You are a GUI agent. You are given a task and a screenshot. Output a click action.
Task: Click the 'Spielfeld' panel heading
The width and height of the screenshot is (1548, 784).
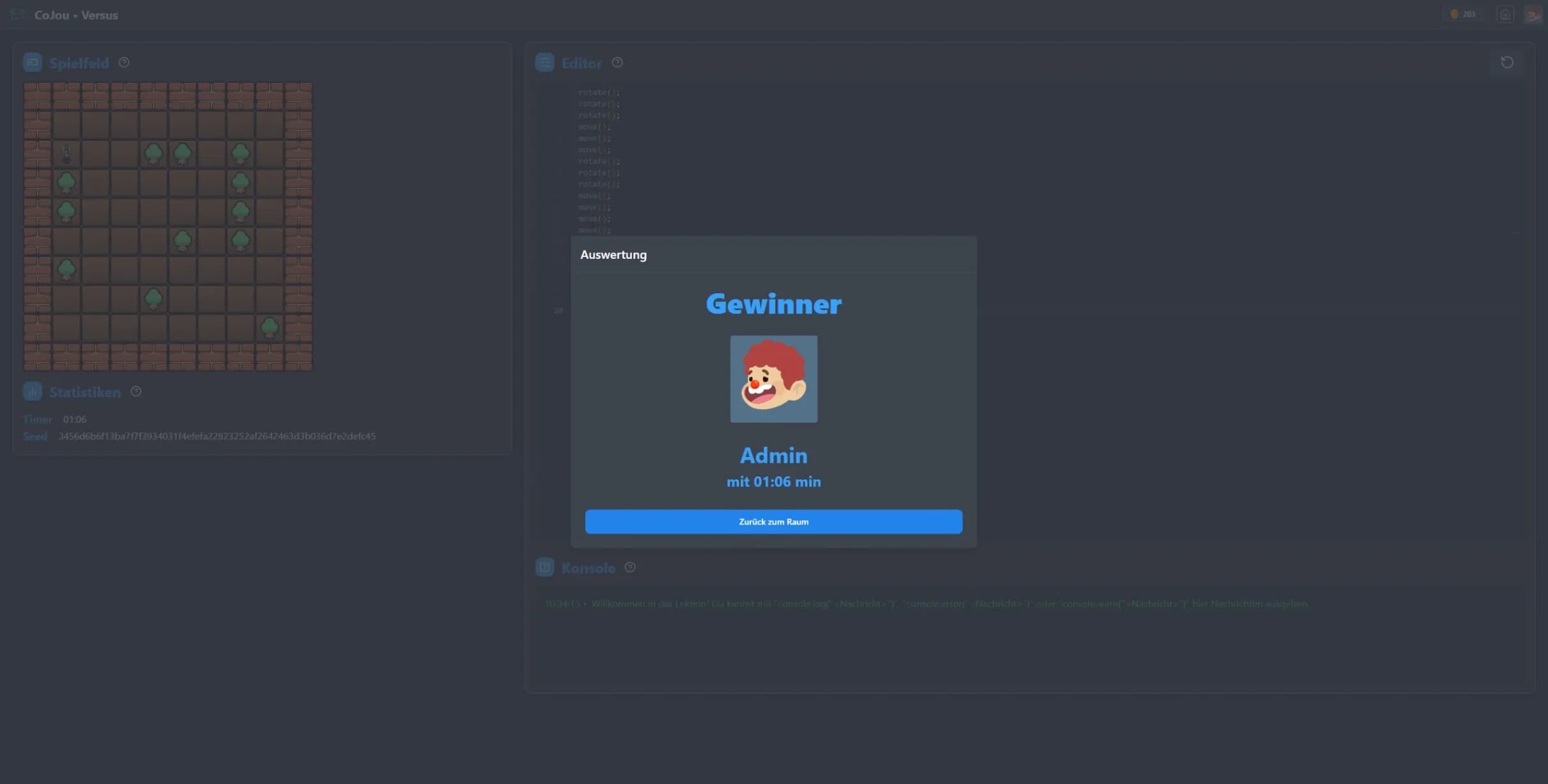click(x=79, y=63)
